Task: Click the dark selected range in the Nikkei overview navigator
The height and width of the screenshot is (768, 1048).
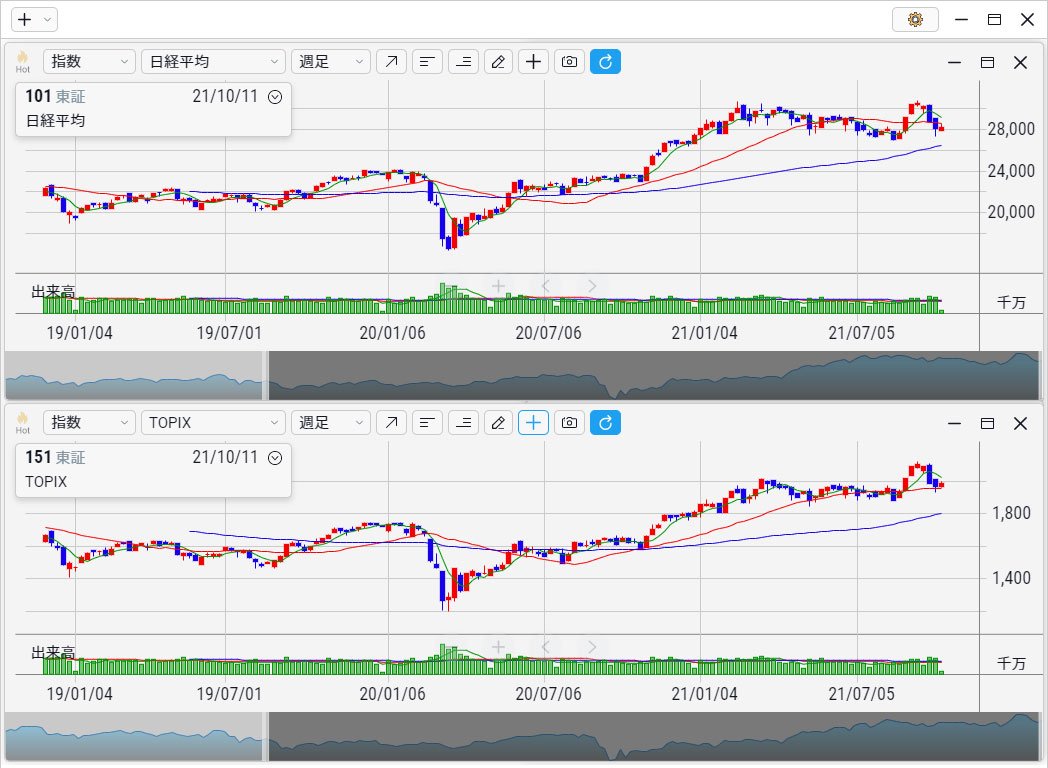Action: (x=655, y=376)
